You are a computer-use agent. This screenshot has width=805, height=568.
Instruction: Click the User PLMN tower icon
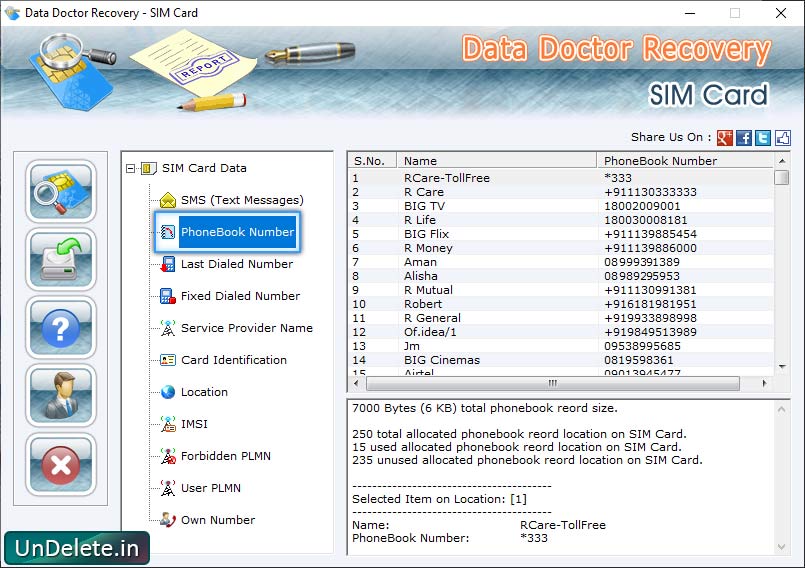point(168,488)
